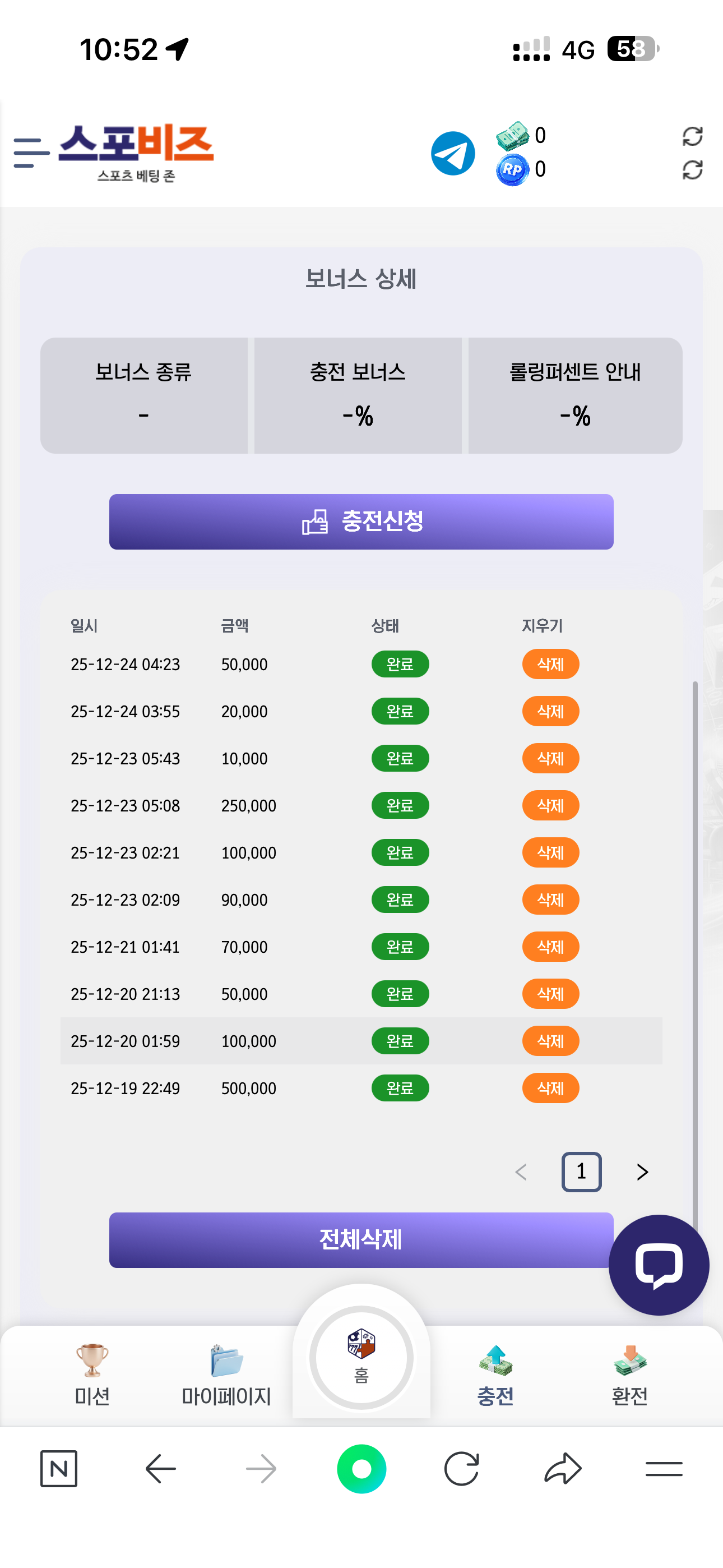Open the hamburger side menu
Image resolution: width=723 pixels, height=1568 pixels.
click(x=31, y=152)
